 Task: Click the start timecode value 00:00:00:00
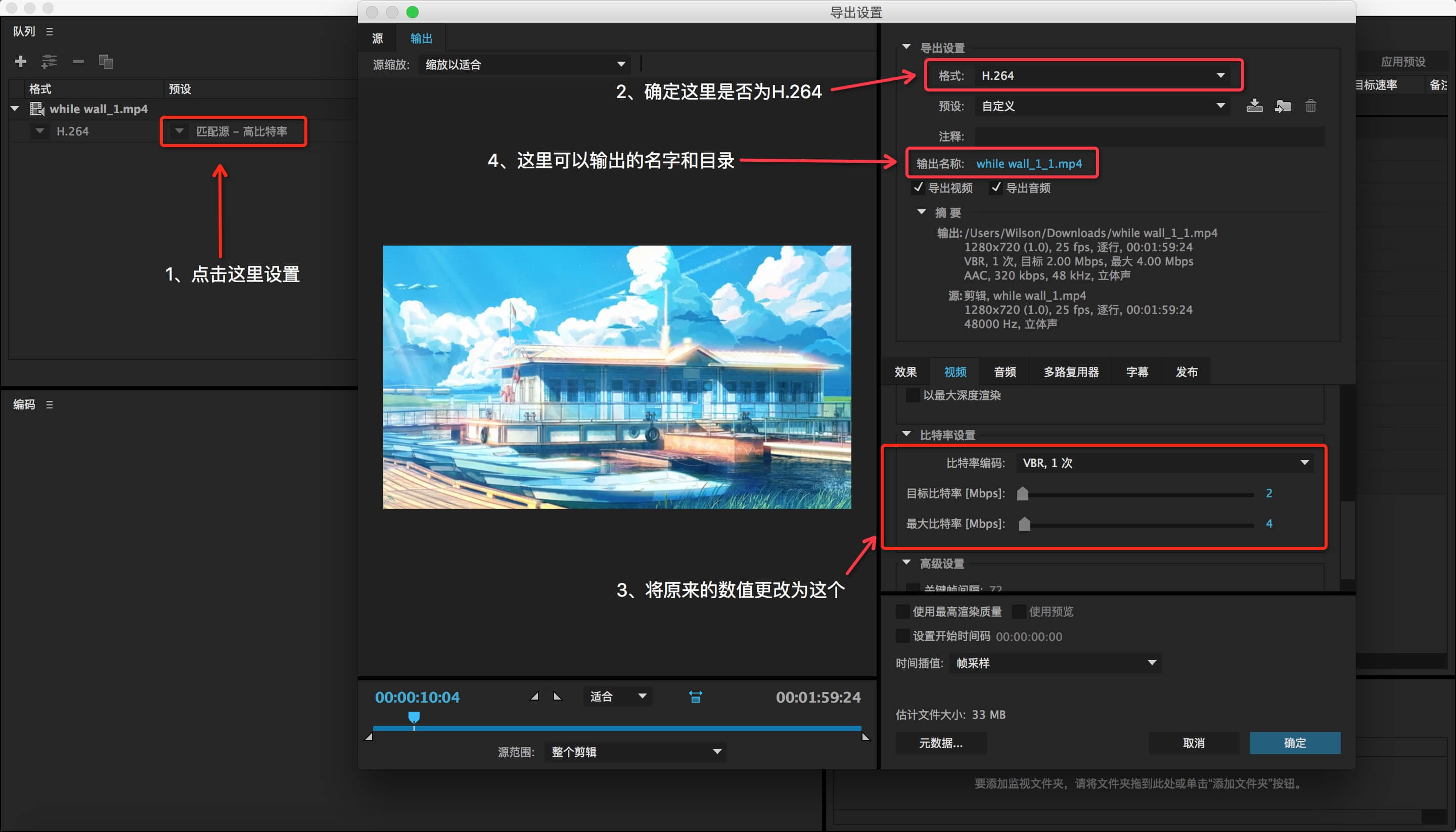1029,636
